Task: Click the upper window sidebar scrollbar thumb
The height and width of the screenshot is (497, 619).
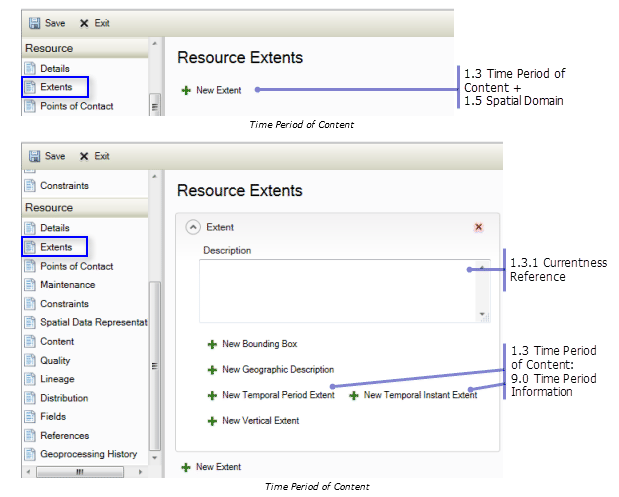Action: click(x=155, y=105)
